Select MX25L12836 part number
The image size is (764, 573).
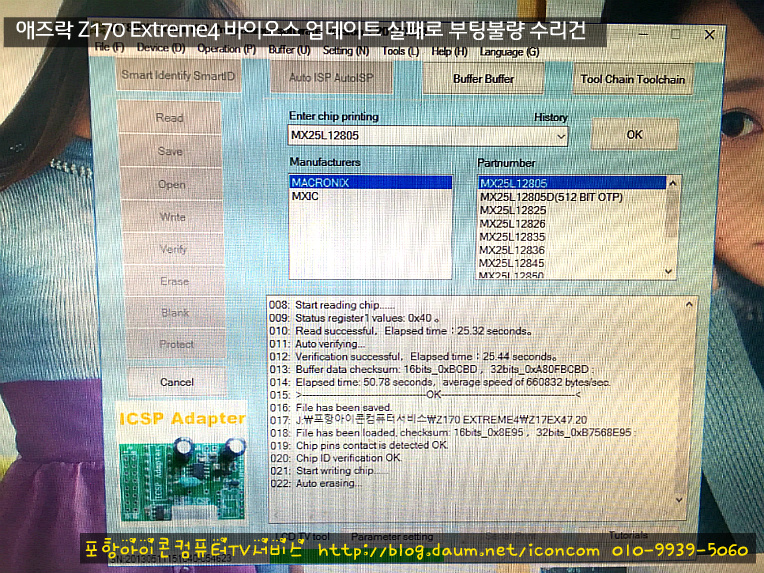tap(572, 250)
